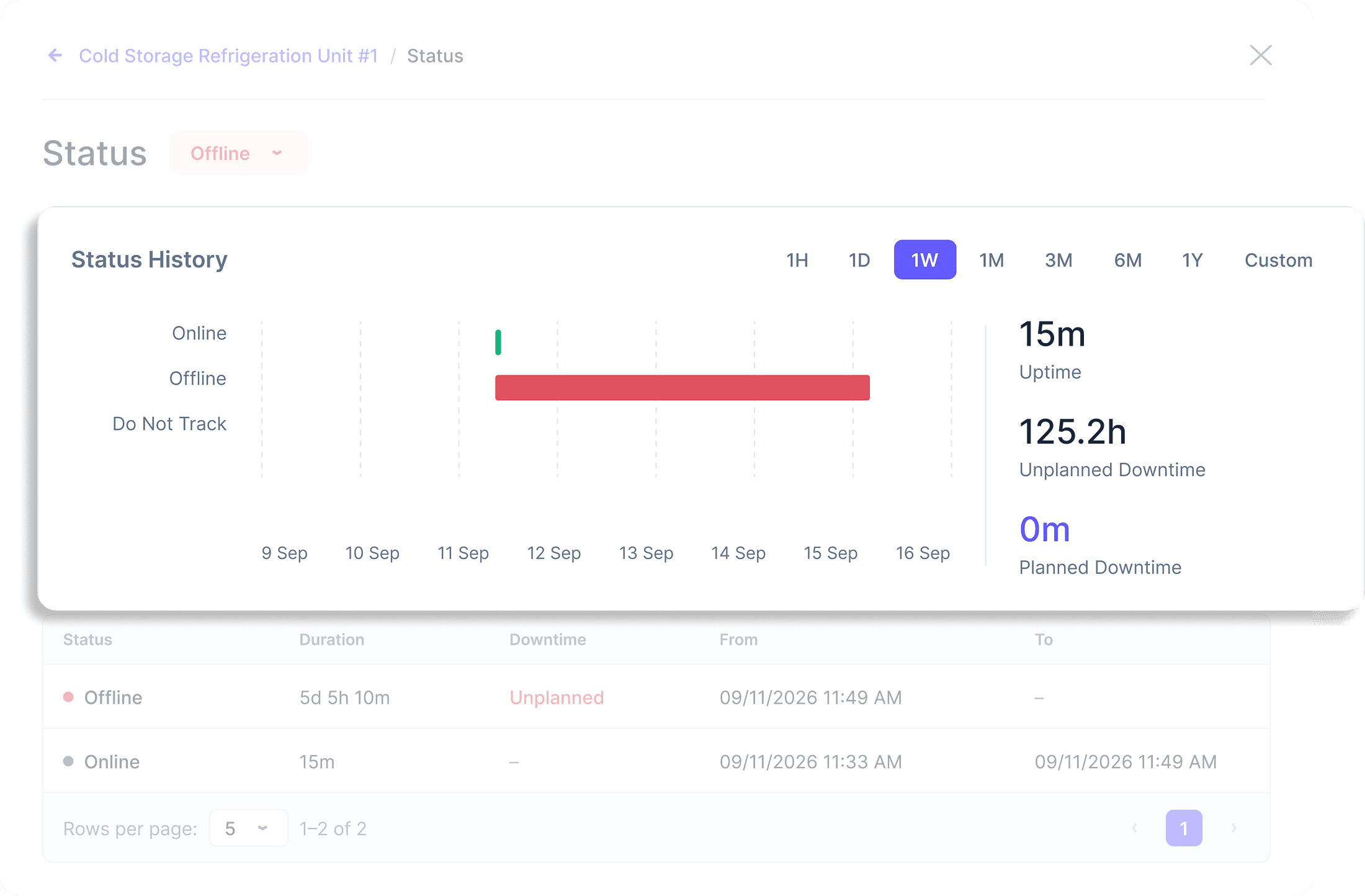This screenshot has height=896, width=1365.
Task: Open Cold Storage Refrigeration Unit #1 link
Action: [x=228, y=56]
